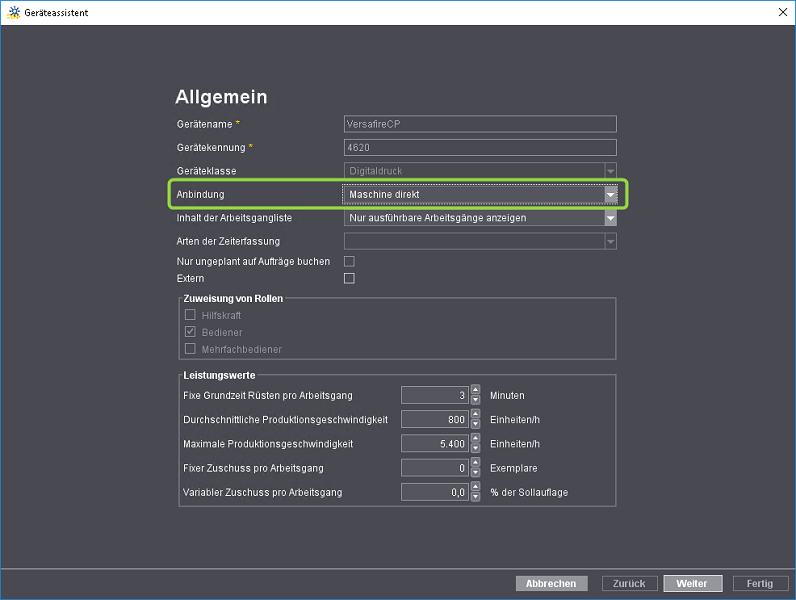Toggle the Bediener role checkbox
Screen dimensions: 796x600
[190, 332]
